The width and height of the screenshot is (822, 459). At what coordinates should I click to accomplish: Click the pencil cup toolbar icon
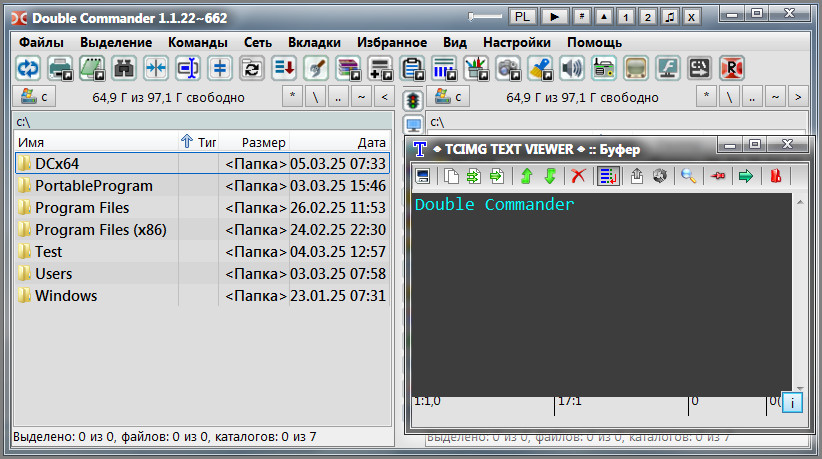(476, 68)
